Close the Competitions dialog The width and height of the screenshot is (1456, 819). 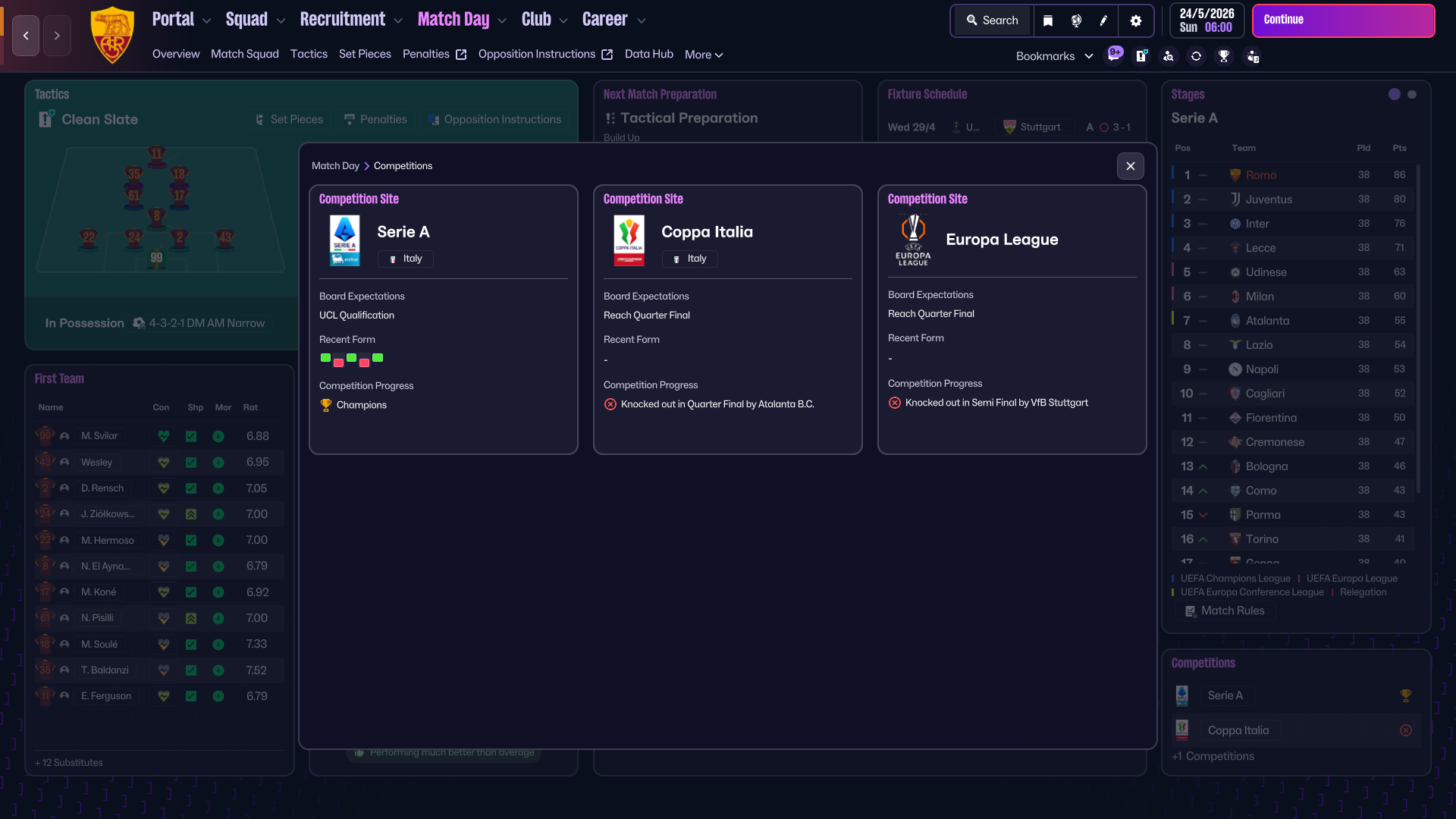[x=1130, y=166]
